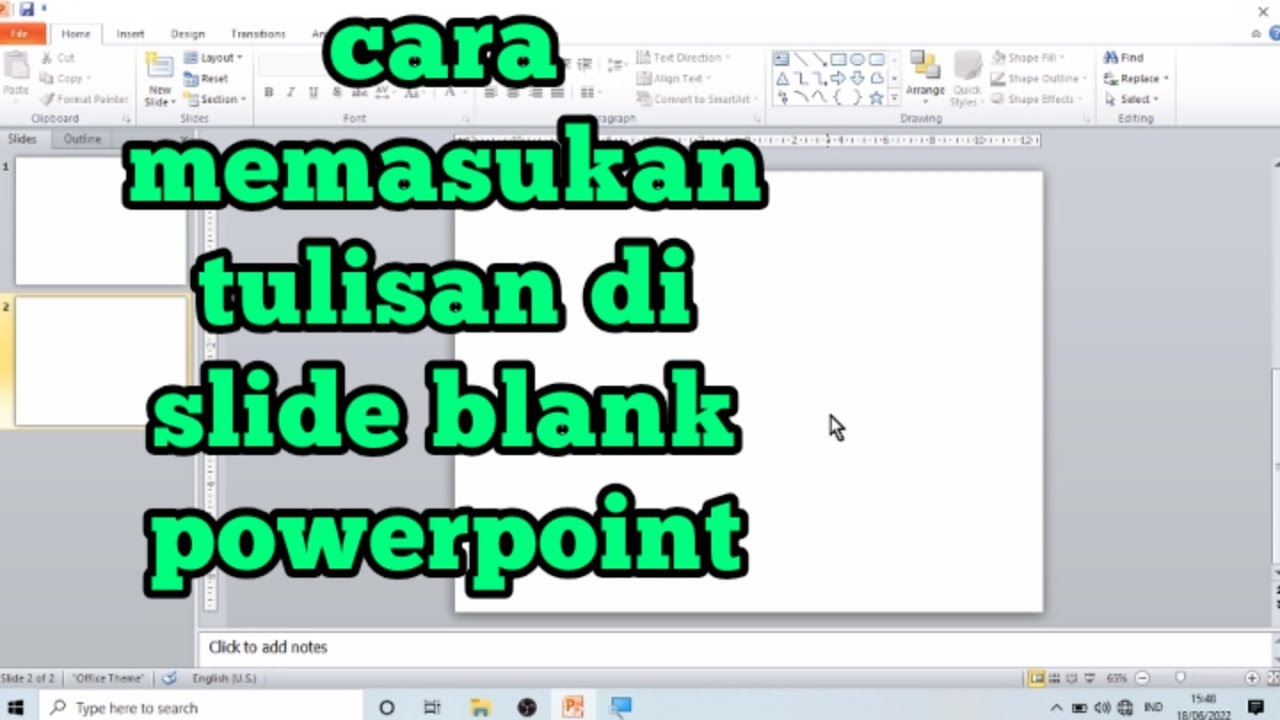Click the 65% zoom level
1280x720 pixels.
pyautogui.click(x=1117, y=678)
